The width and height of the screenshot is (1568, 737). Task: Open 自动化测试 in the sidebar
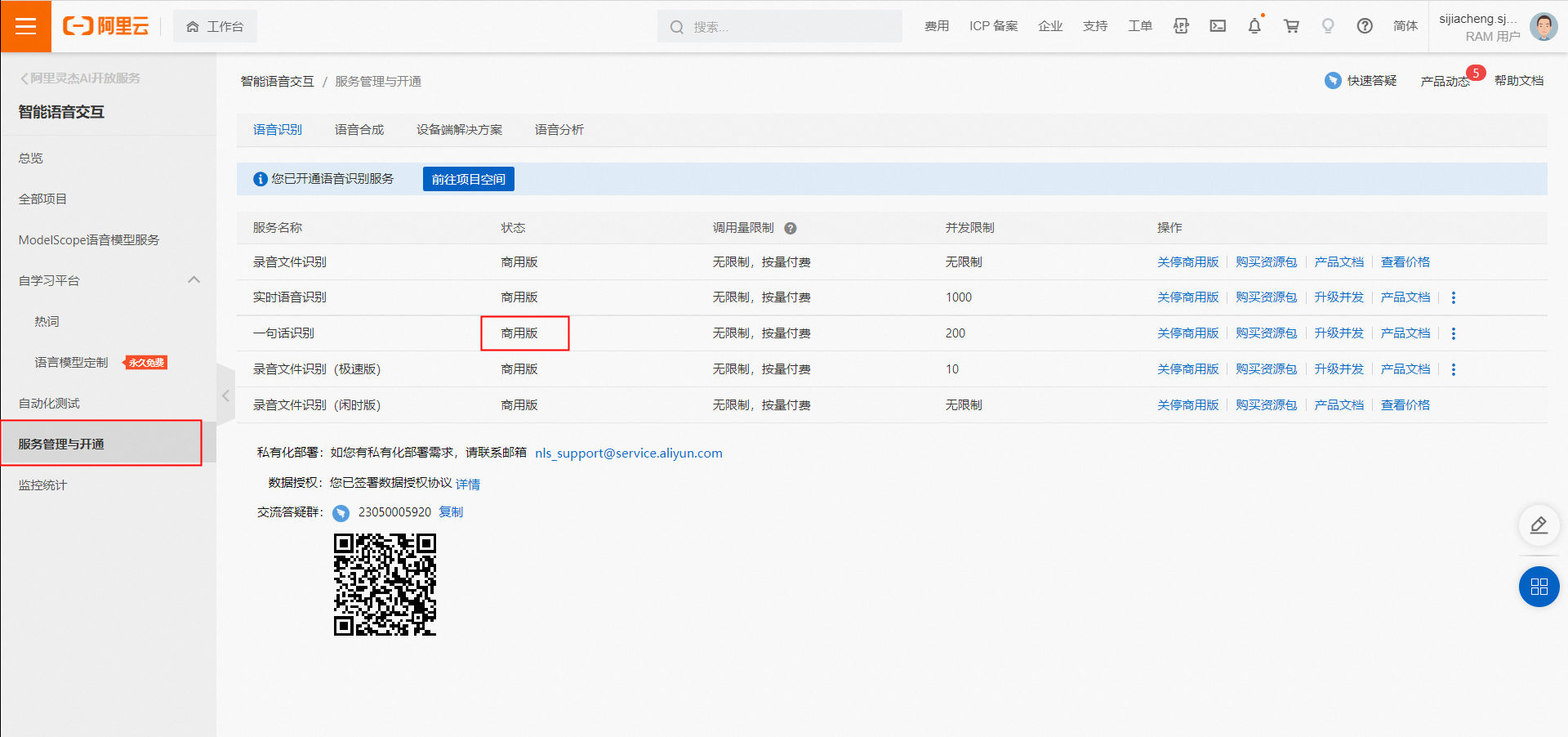click(x=49, y=404)
